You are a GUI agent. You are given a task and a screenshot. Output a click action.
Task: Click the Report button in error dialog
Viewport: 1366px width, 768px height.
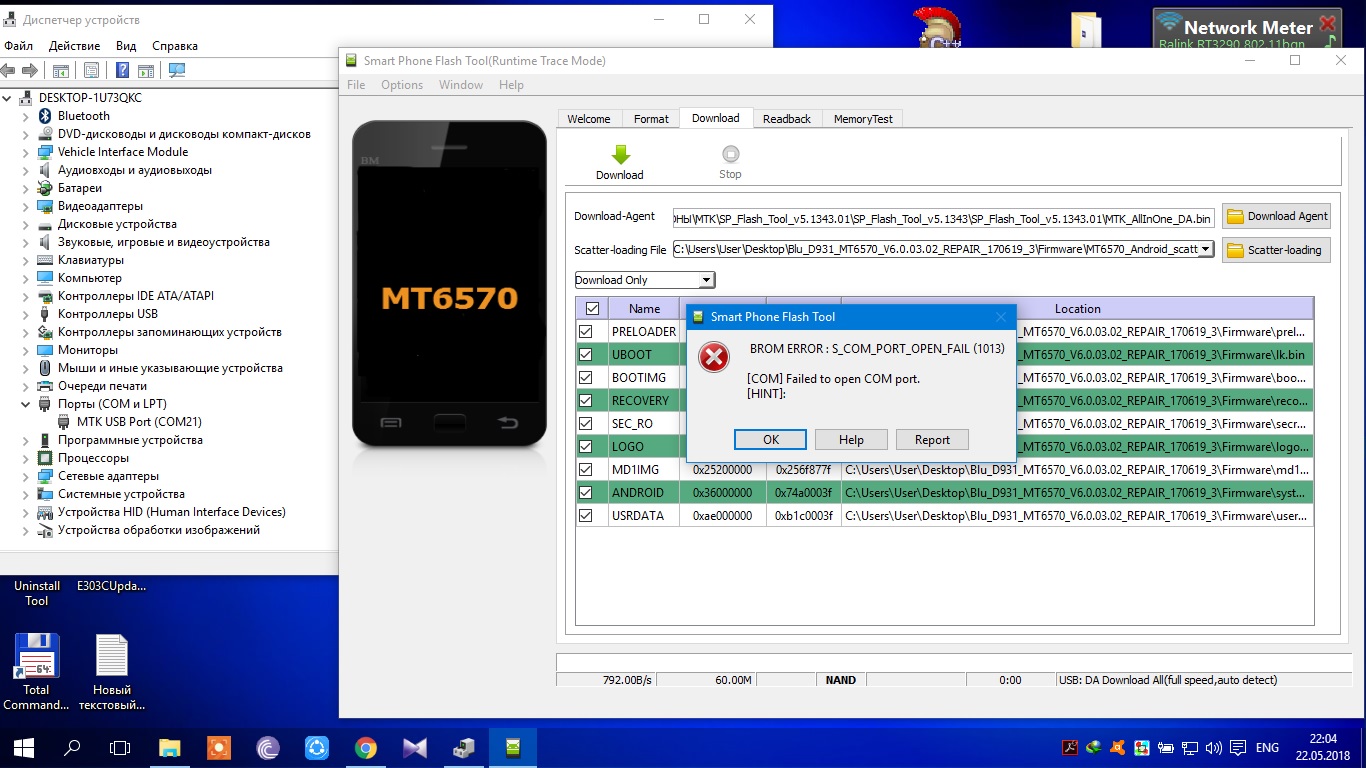[x=932, y=440]
